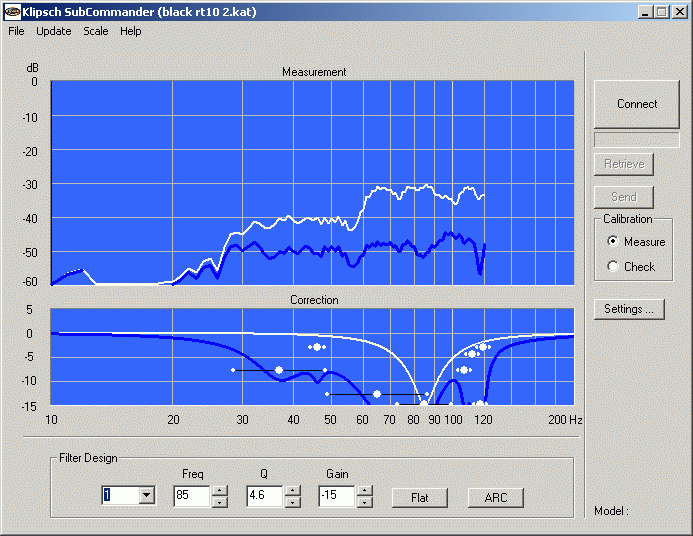Screen dimensions: 693x536
Task: Click the Gain input field
Action: 336,496
